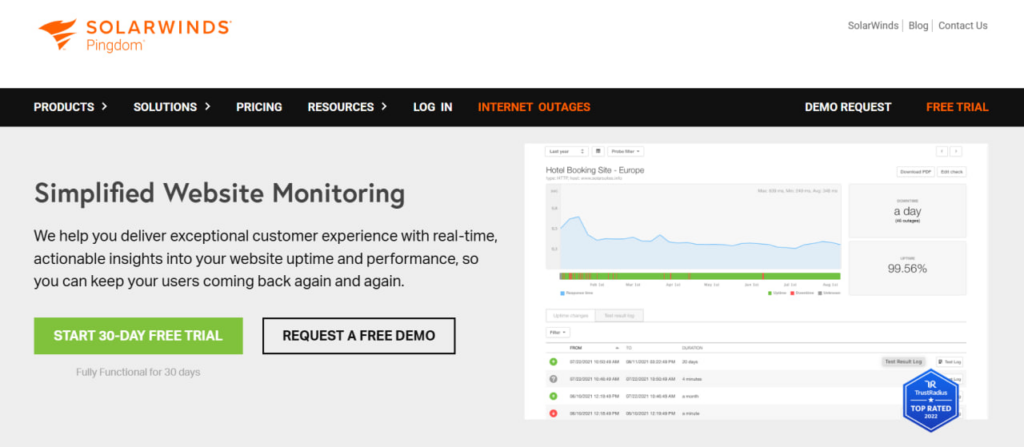Click the Download PDF button

[916, 172]
